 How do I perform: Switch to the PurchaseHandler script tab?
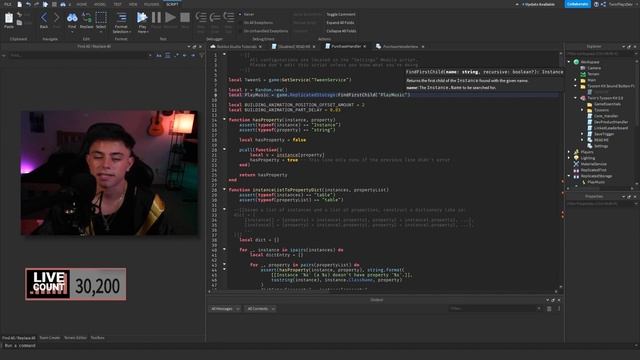[x=346, y=47]
